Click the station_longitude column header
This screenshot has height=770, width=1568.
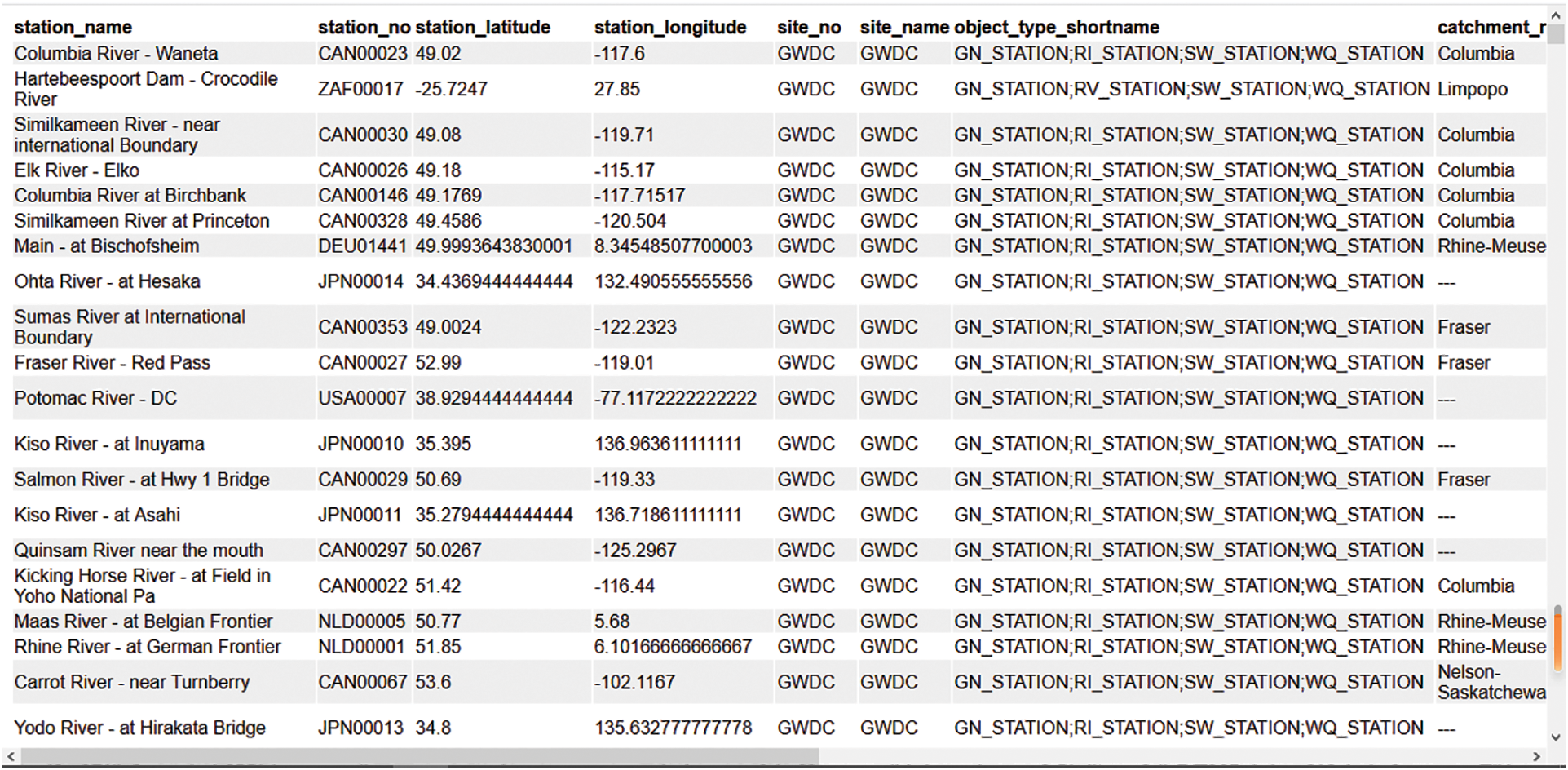pos(669,28)
